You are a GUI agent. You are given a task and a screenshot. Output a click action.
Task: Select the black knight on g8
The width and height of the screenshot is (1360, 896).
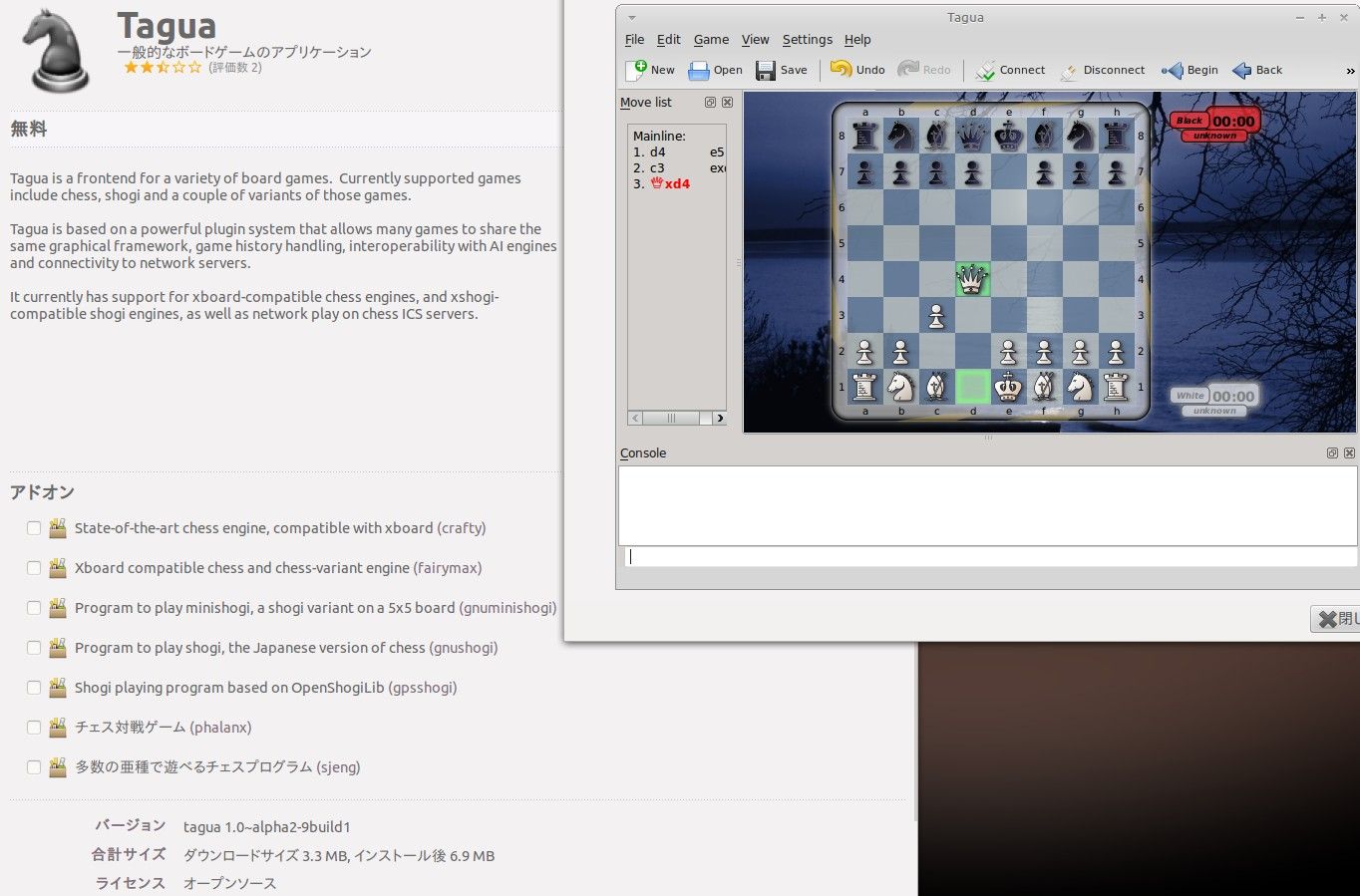point(1080,136)
